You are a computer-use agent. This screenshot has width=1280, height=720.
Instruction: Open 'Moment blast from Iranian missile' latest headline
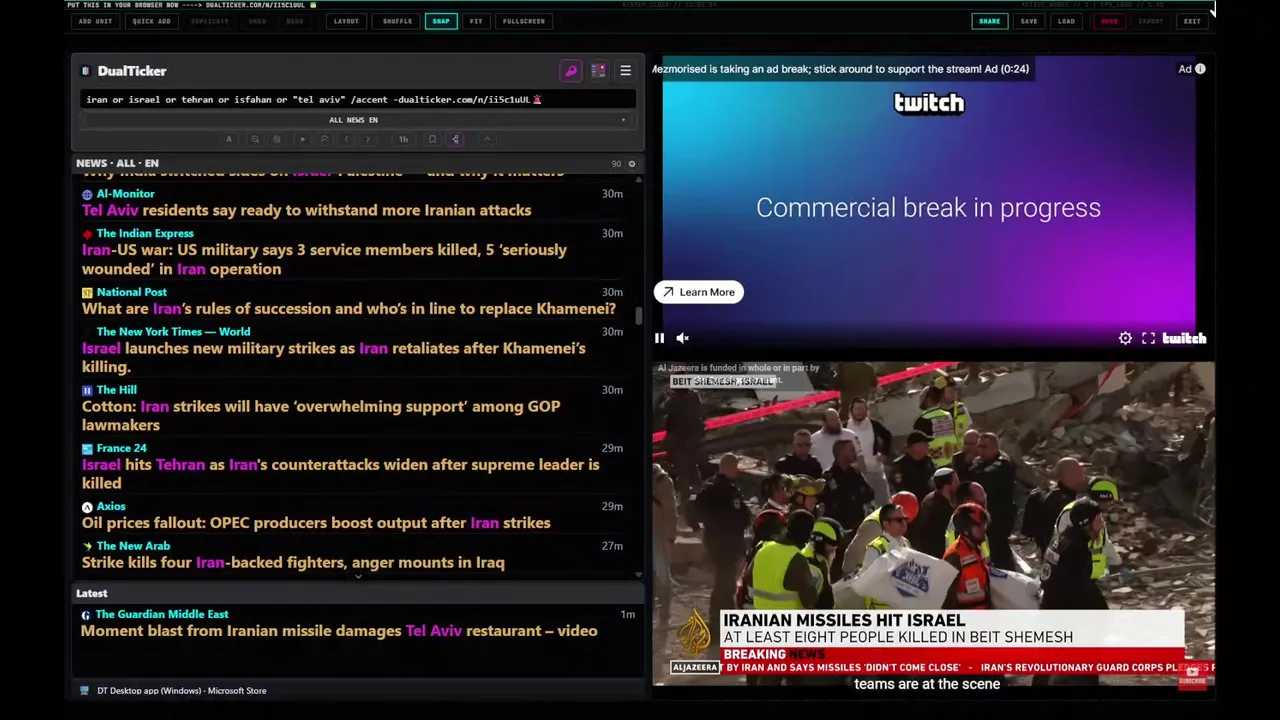tap(339, 631)
